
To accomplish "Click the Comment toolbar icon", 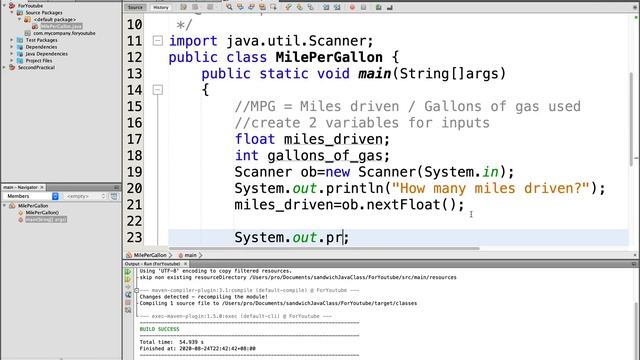I will [378, 7].
